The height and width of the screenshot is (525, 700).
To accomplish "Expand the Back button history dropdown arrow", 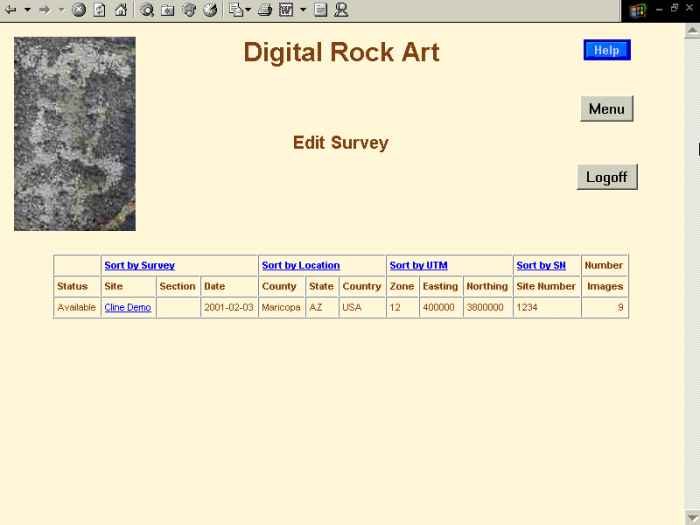I will [27, 10].
